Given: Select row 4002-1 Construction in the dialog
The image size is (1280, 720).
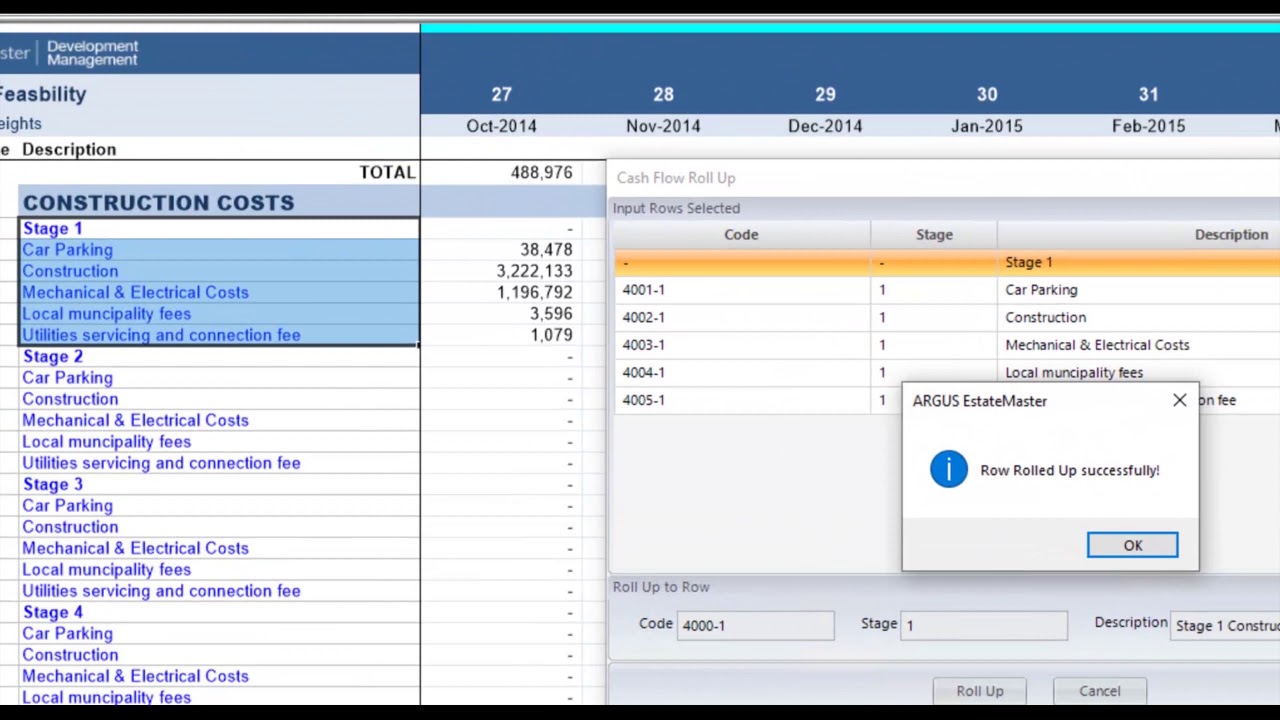Looking at the screenshot, I should pos(946,317).
